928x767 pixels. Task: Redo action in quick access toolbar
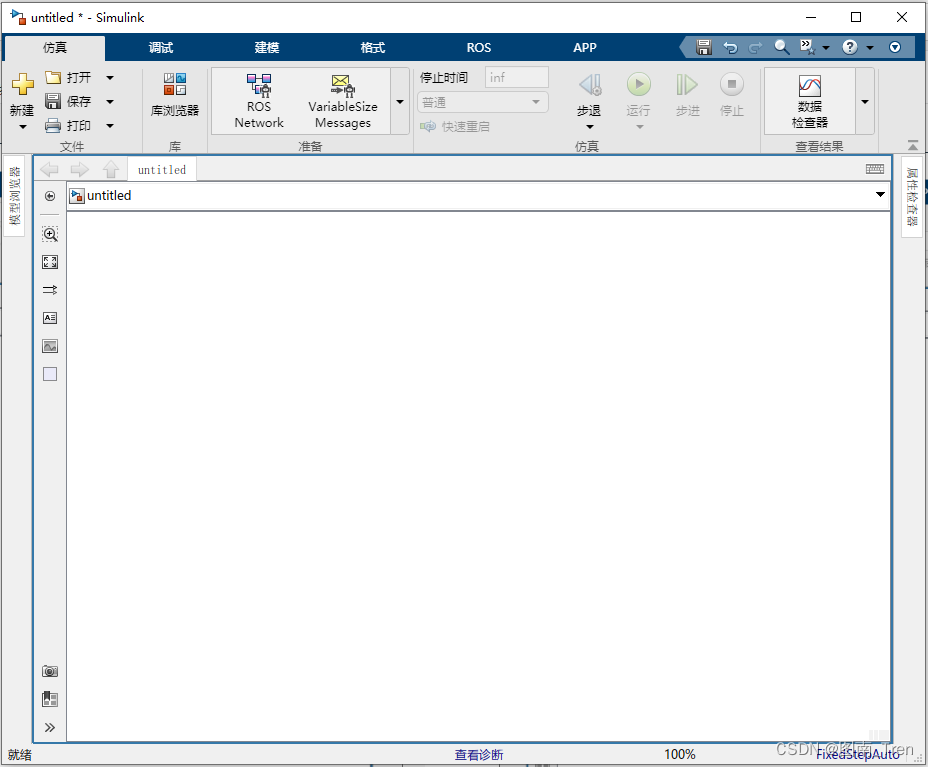point(756,47)
